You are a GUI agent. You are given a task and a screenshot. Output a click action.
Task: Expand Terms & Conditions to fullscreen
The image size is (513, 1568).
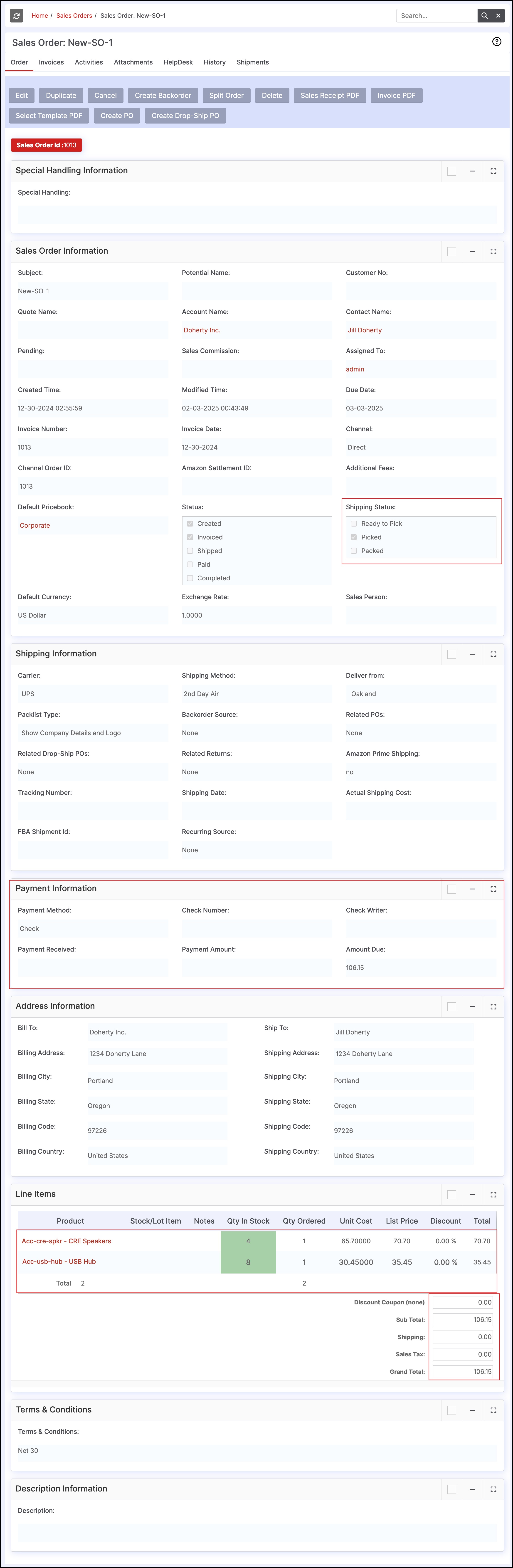(x=493, y=1410)
